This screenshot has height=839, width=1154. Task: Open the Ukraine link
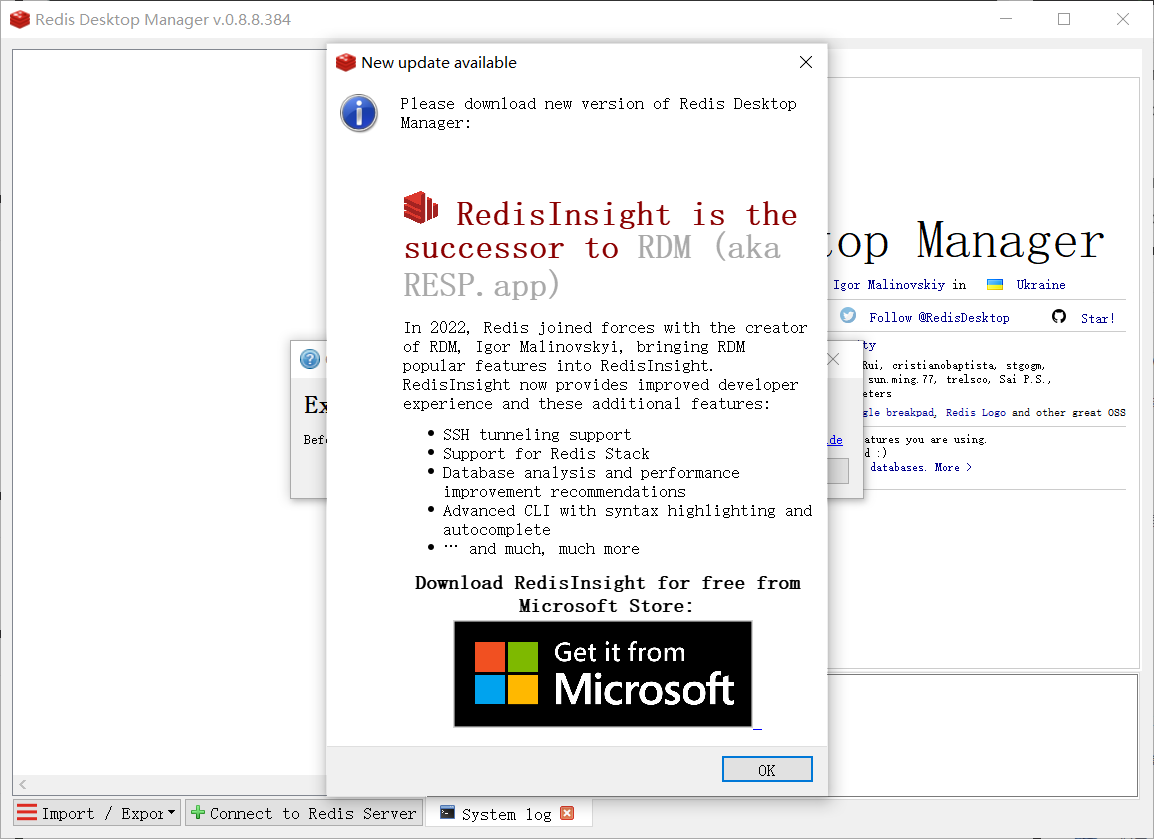pyautogui.click(x=1041, y=285)
